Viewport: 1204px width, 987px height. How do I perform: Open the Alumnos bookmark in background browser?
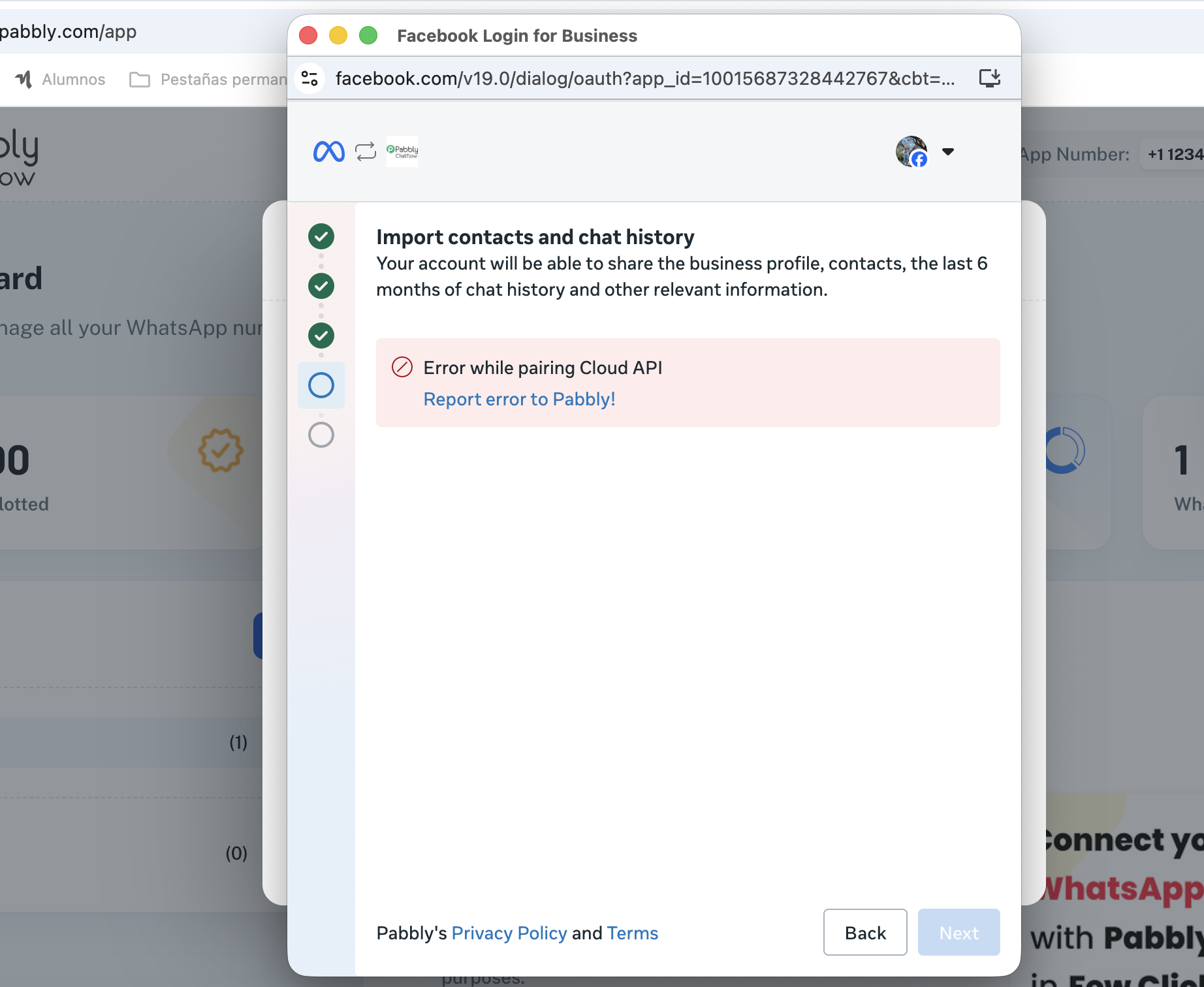[x=60, y=80]
